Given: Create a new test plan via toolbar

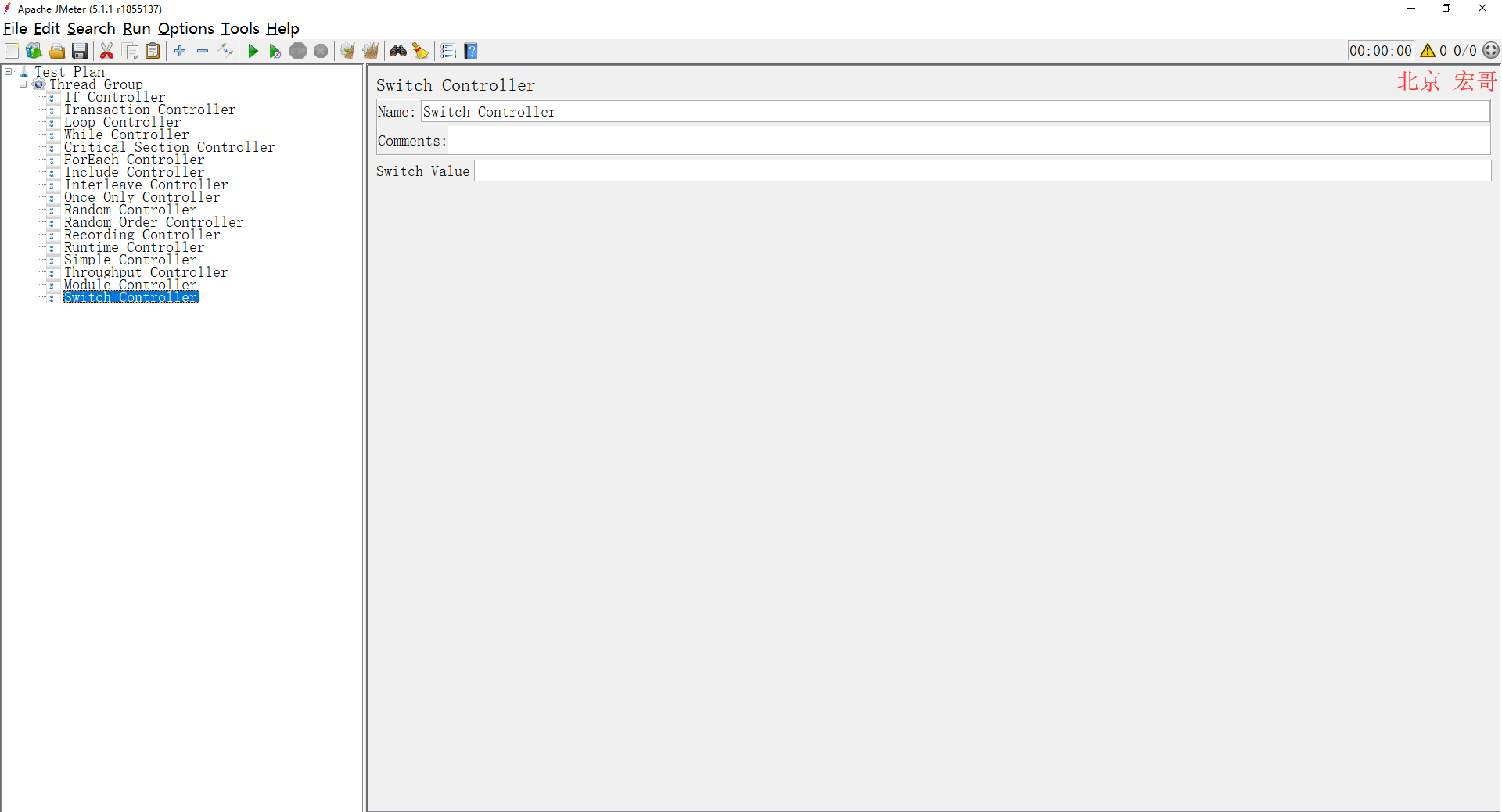Looking at the screenshot, I should click(x=12, y=51).
